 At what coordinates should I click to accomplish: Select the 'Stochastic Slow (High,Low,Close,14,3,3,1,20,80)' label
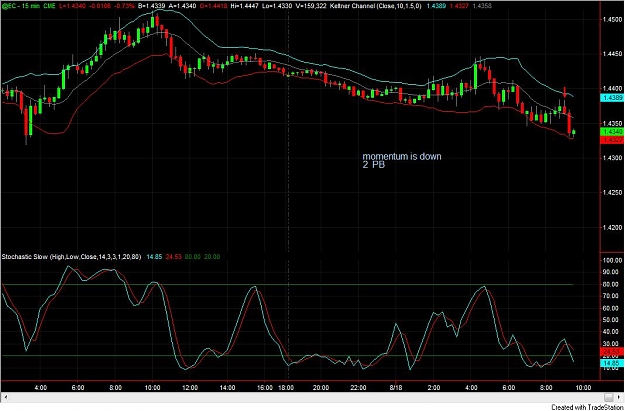point(71,257)
